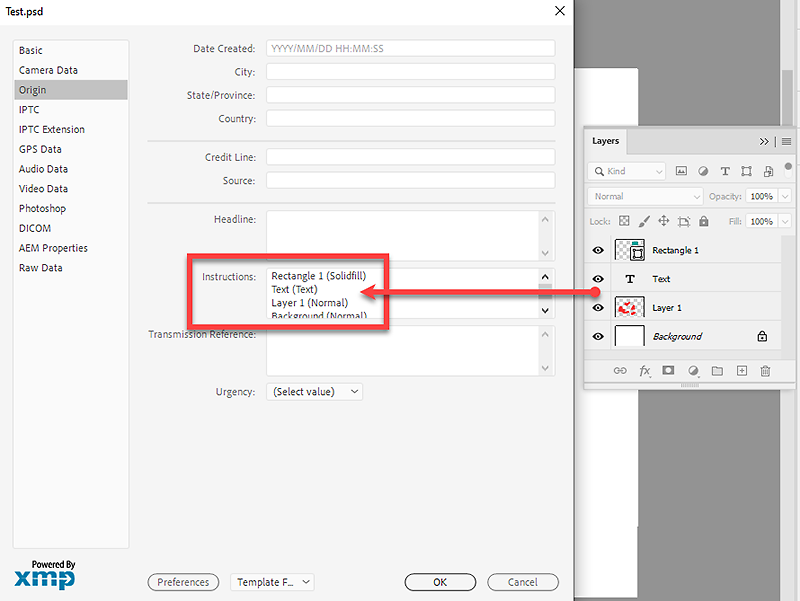Click the Credit Line input field
This screenshot has width=800, height=601.
[x=411, y=157]
